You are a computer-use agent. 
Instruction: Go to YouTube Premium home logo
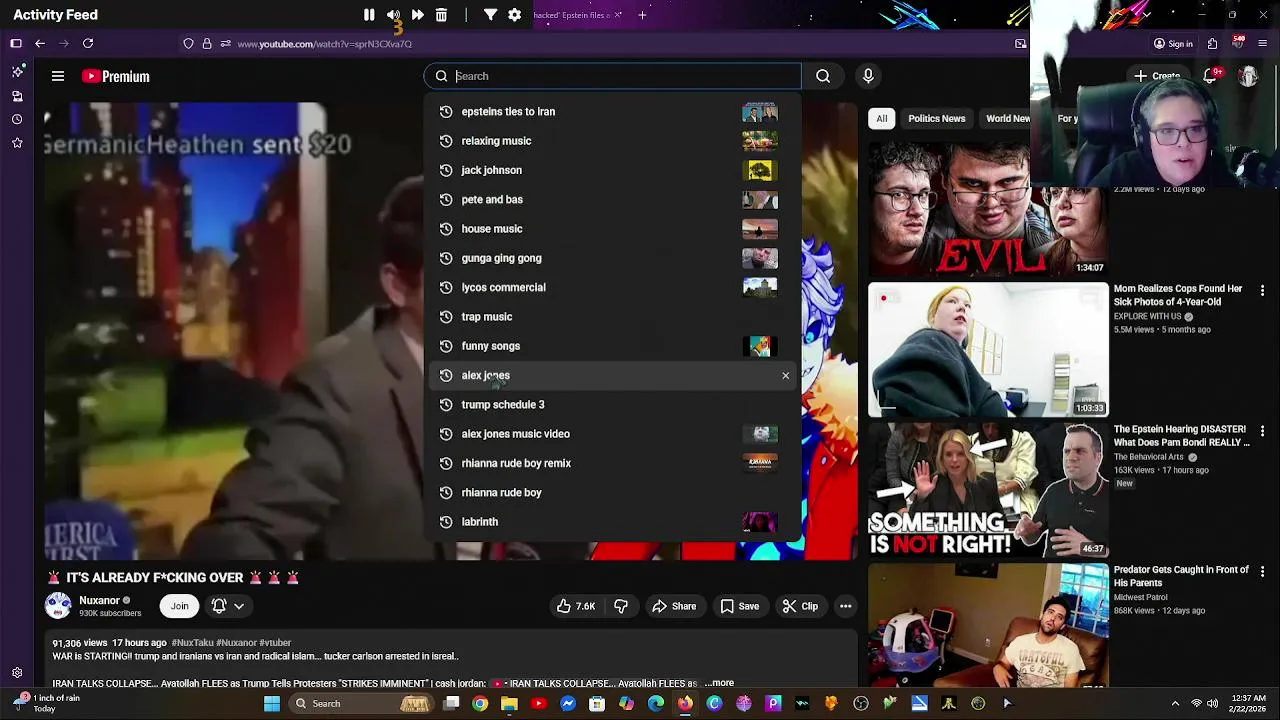116,76
